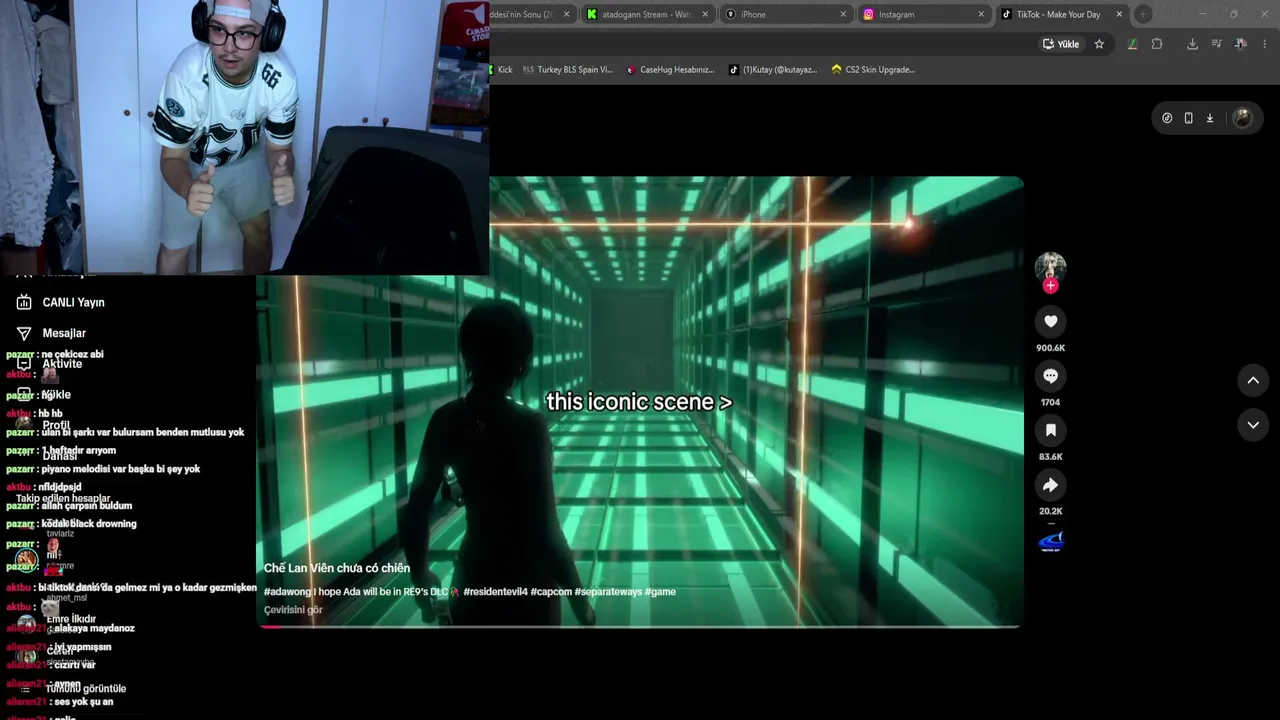Click the phone icon in TikTok's top pill
This screenshot has height=720, width=1280.
pos(1188,118)
